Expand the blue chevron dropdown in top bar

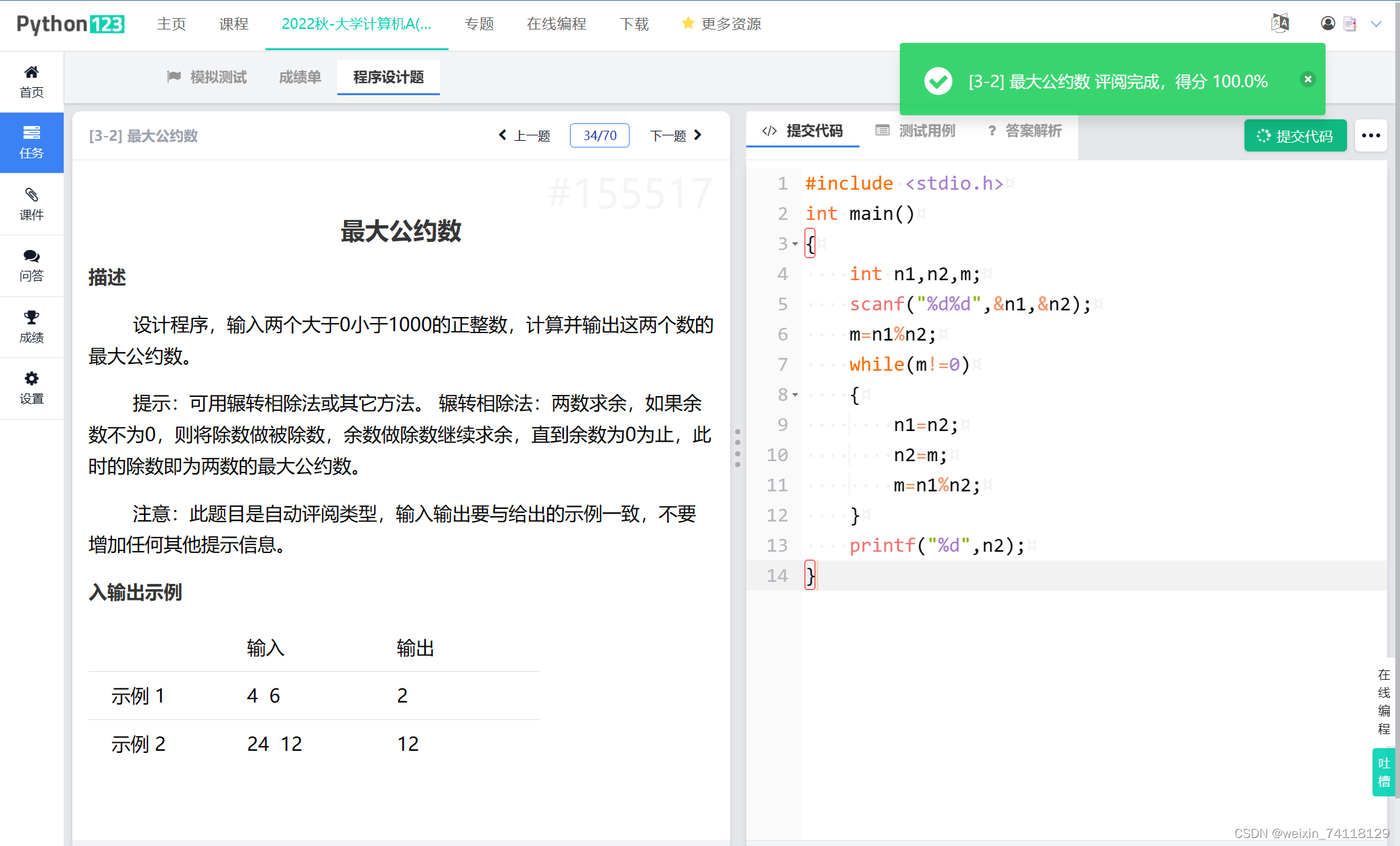point(1377,23)
